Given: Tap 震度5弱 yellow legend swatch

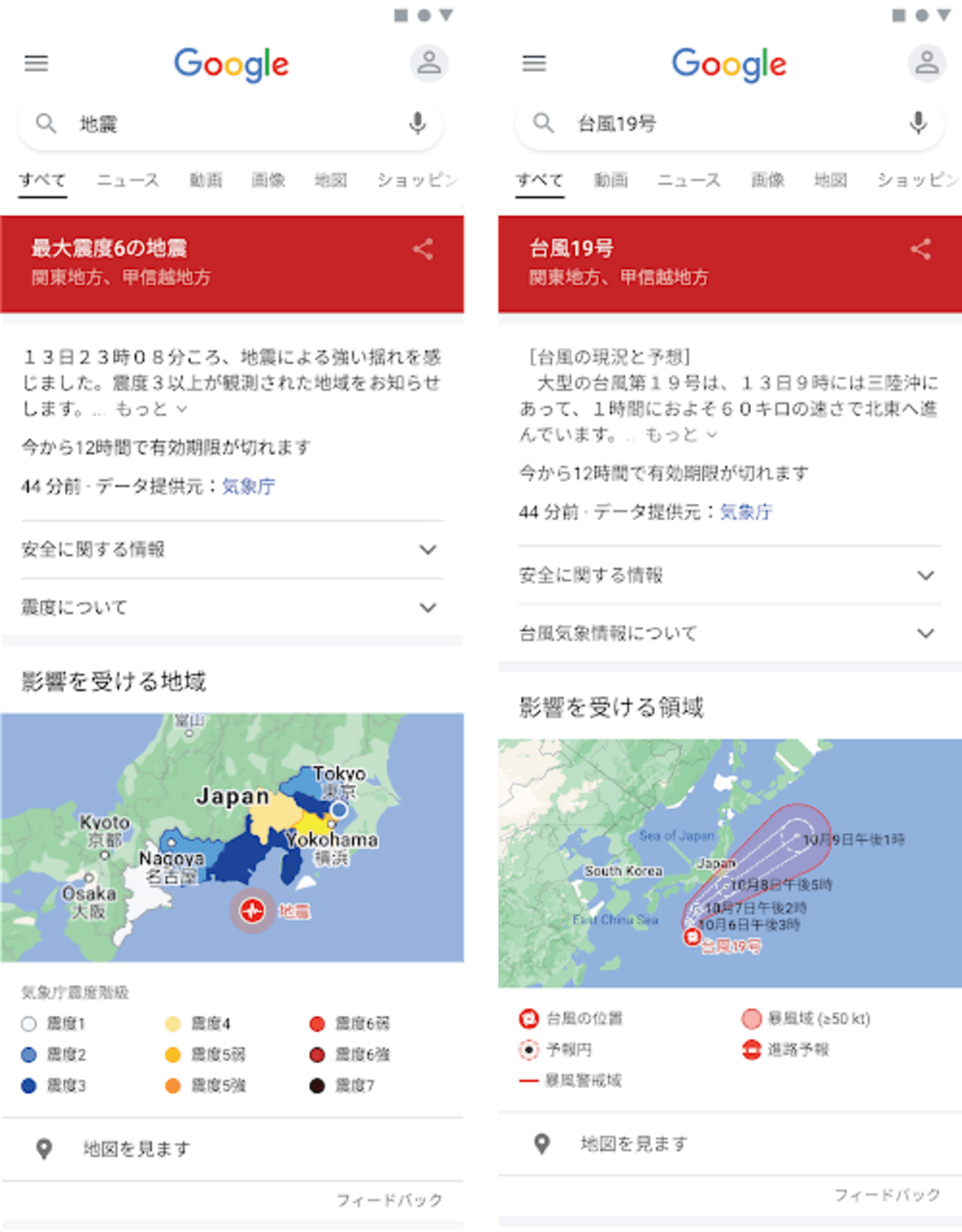Looking at the screenshot, I should (173, 1055).
